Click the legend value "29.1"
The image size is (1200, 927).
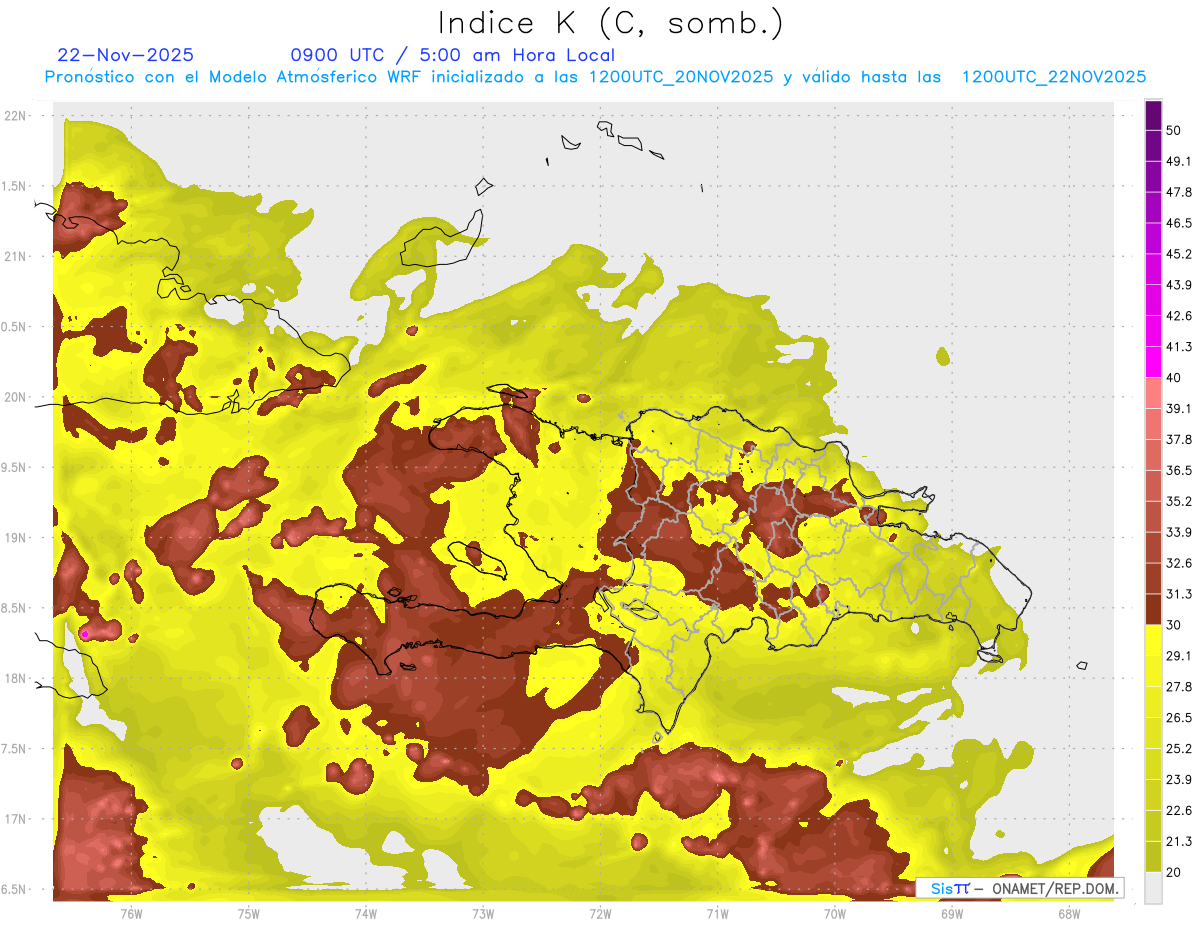(x=1179, y=656)
